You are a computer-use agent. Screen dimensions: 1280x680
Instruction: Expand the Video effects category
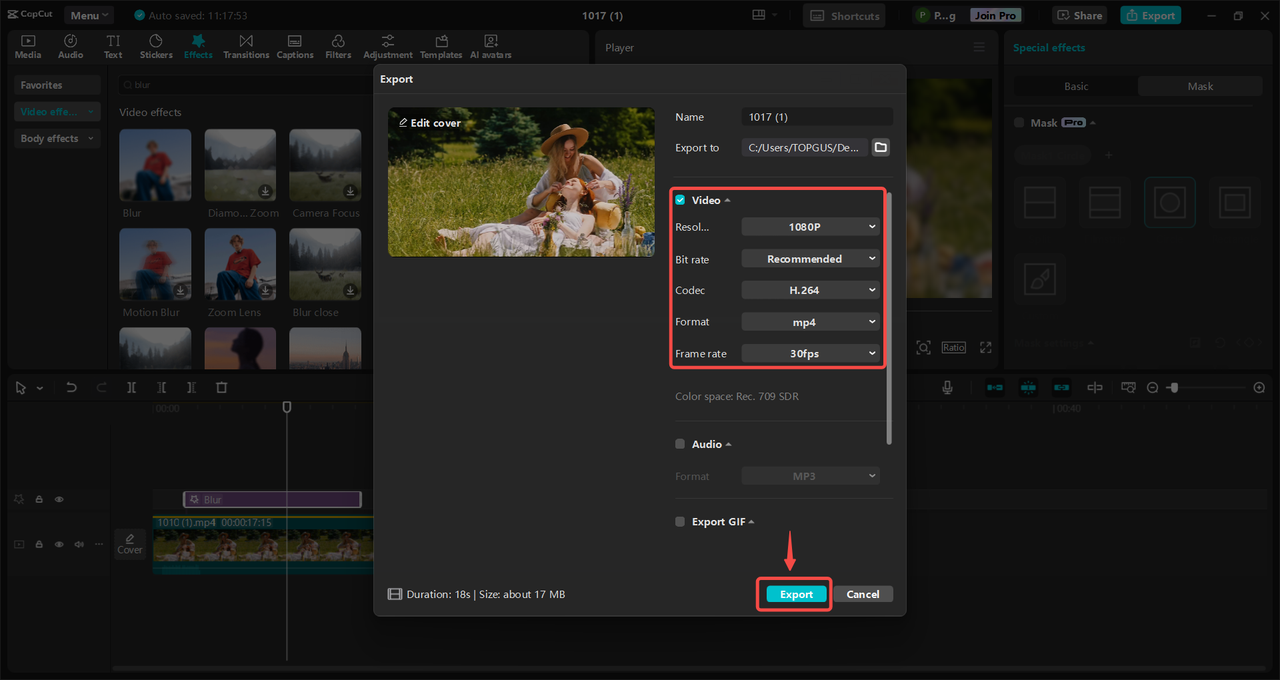point(57,112)
